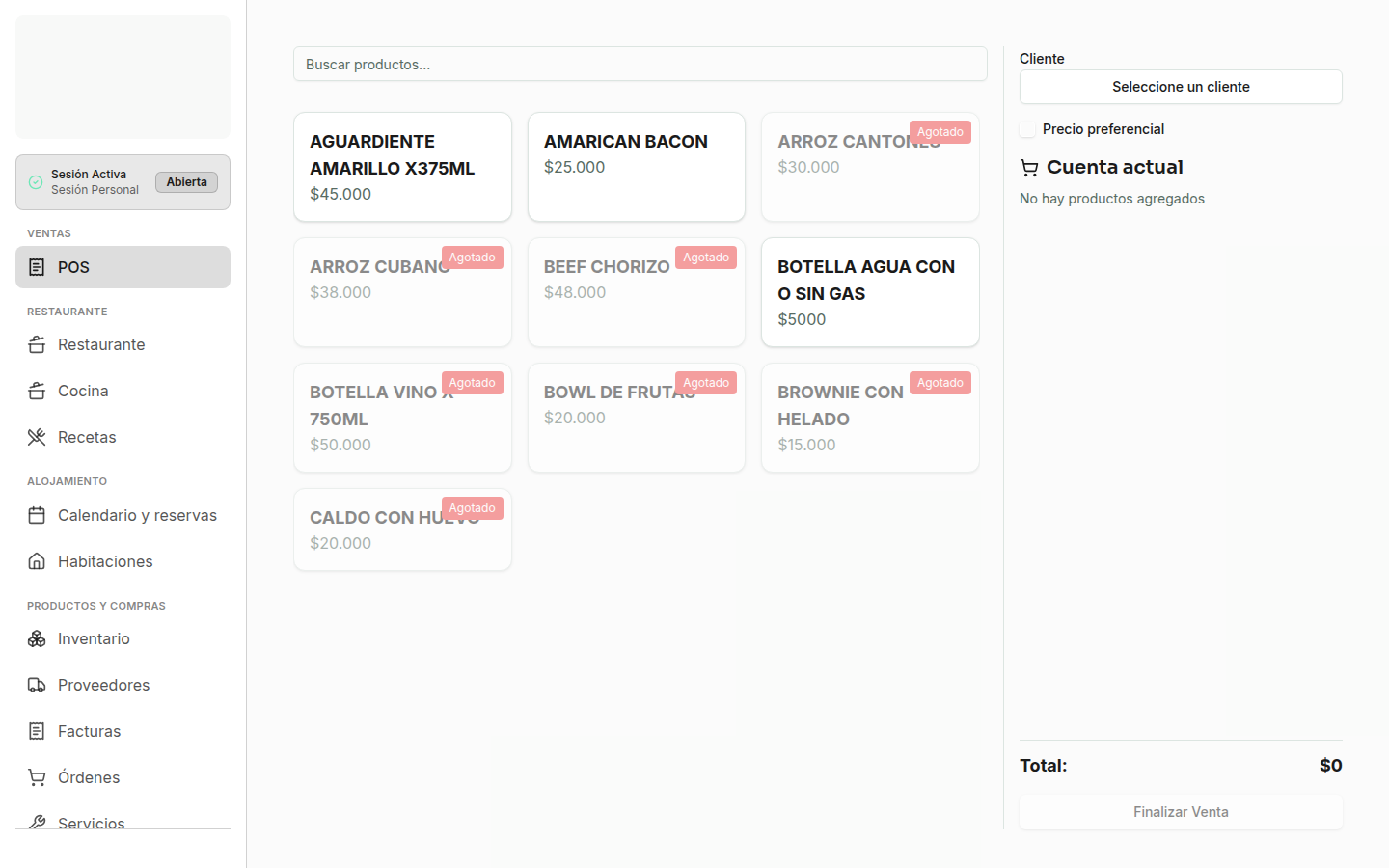The width and height of the screenshot is (1389, 868).
Task: Click the Órdenes cart icon
Action: click(37, 777)
